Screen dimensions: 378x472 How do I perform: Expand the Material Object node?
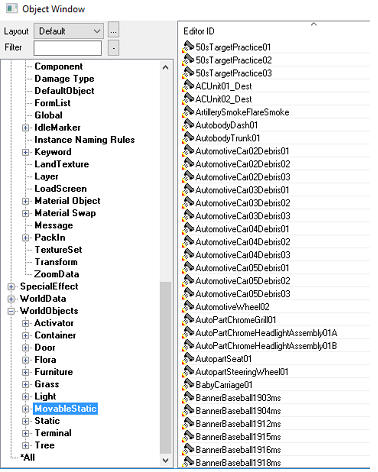(25, 201)
